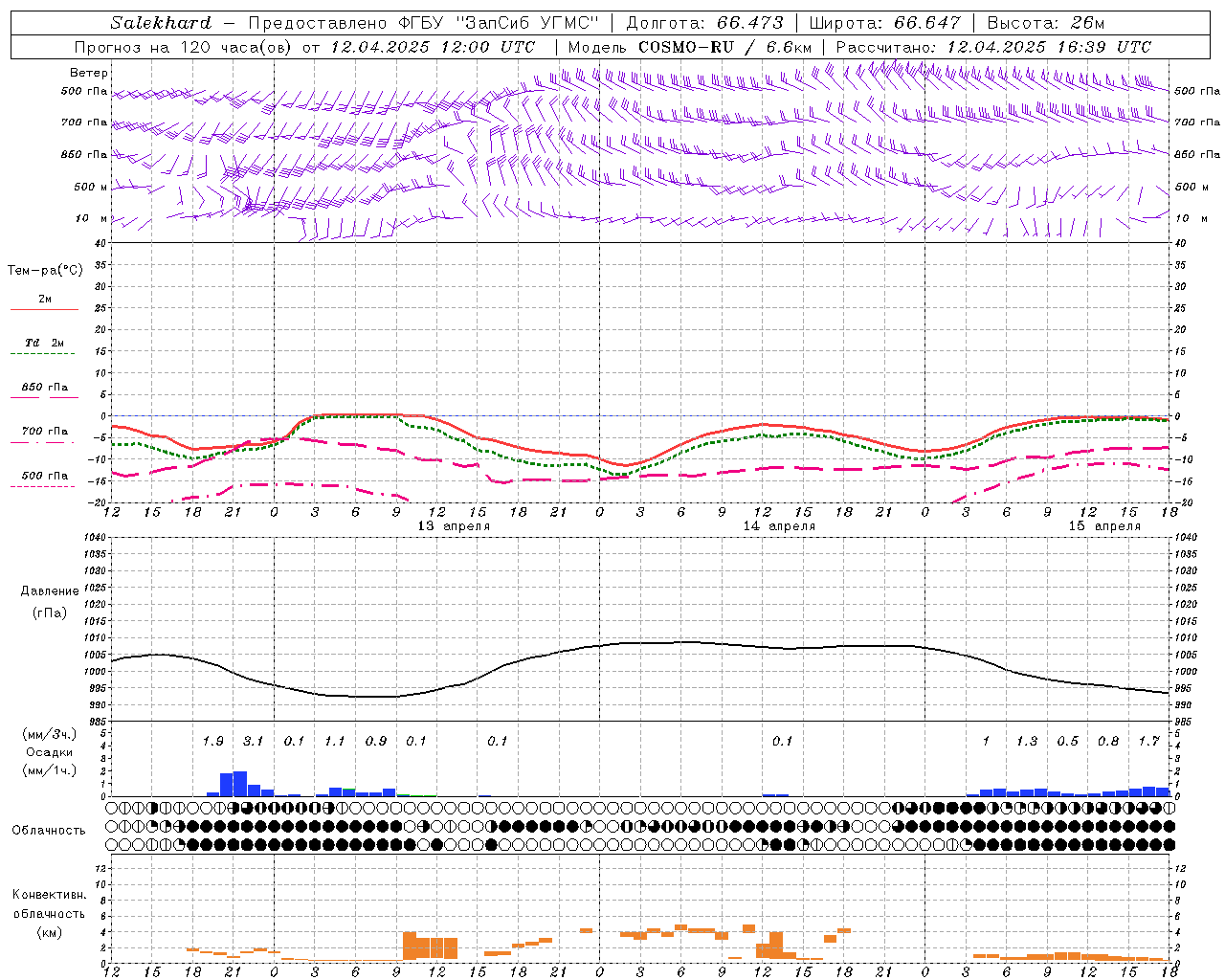The image size is (1225, 980).
Task: Select the "3.1" precipitation amount
Action: (x=253, y=742)
